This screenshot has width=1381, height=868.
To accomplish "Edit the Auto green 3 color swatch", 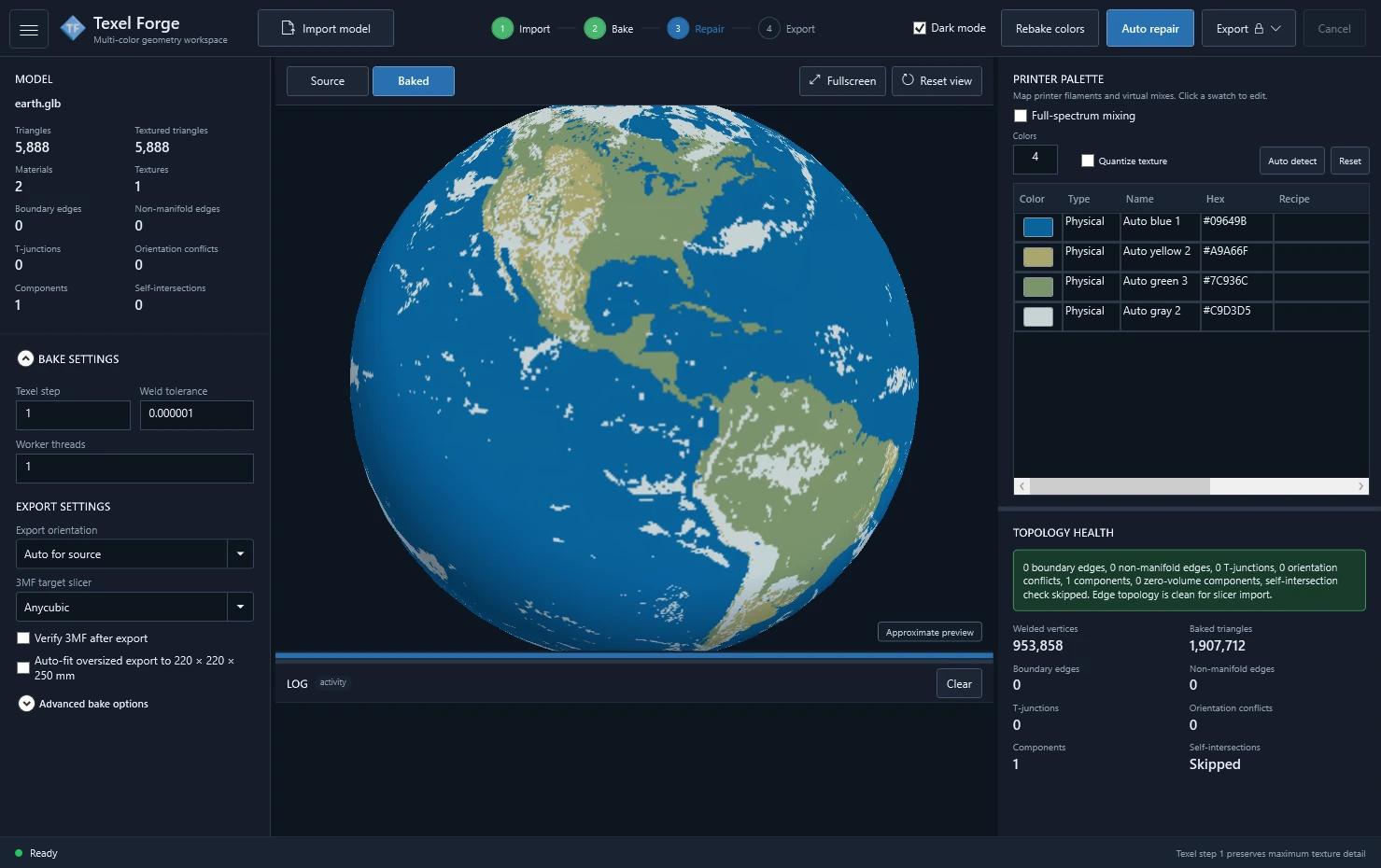I will tap(1038, 287).
